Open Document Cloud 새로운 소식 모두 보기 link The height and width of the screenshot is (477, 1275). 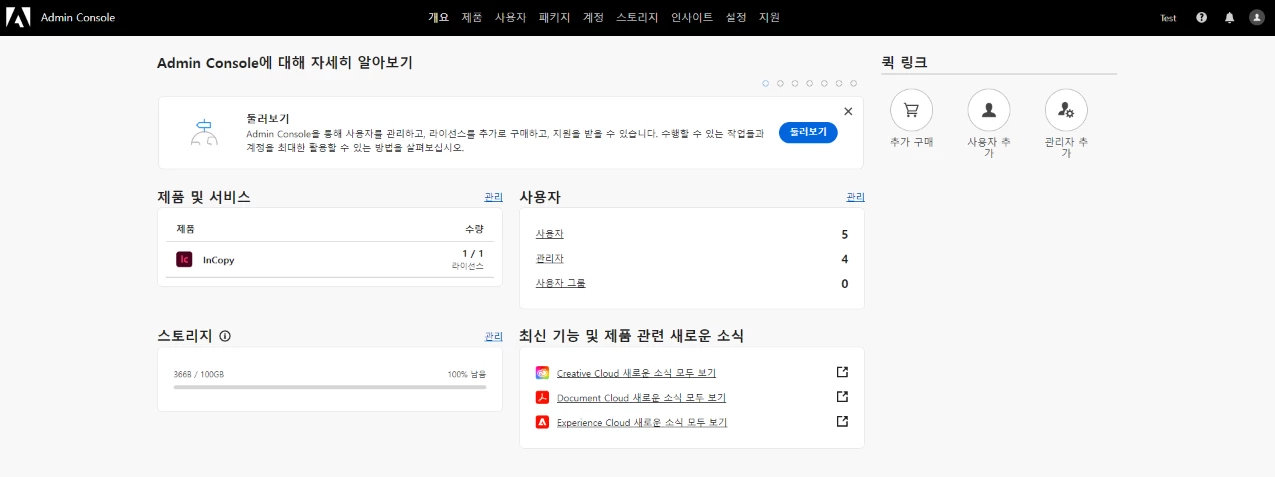coord(641,398)
